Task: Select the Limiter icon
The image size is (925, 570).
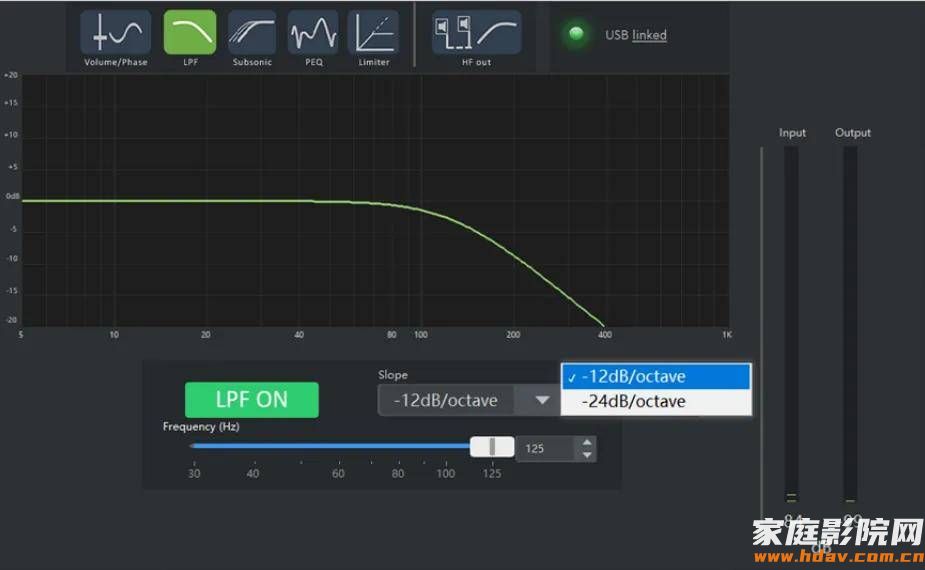Action: [x=373, y=33]
